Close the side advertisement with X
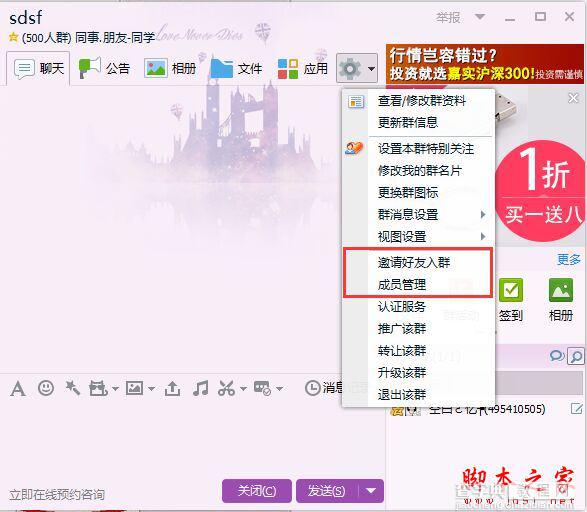The width and height of the screenshot is (587, 512). pos(573,98)
